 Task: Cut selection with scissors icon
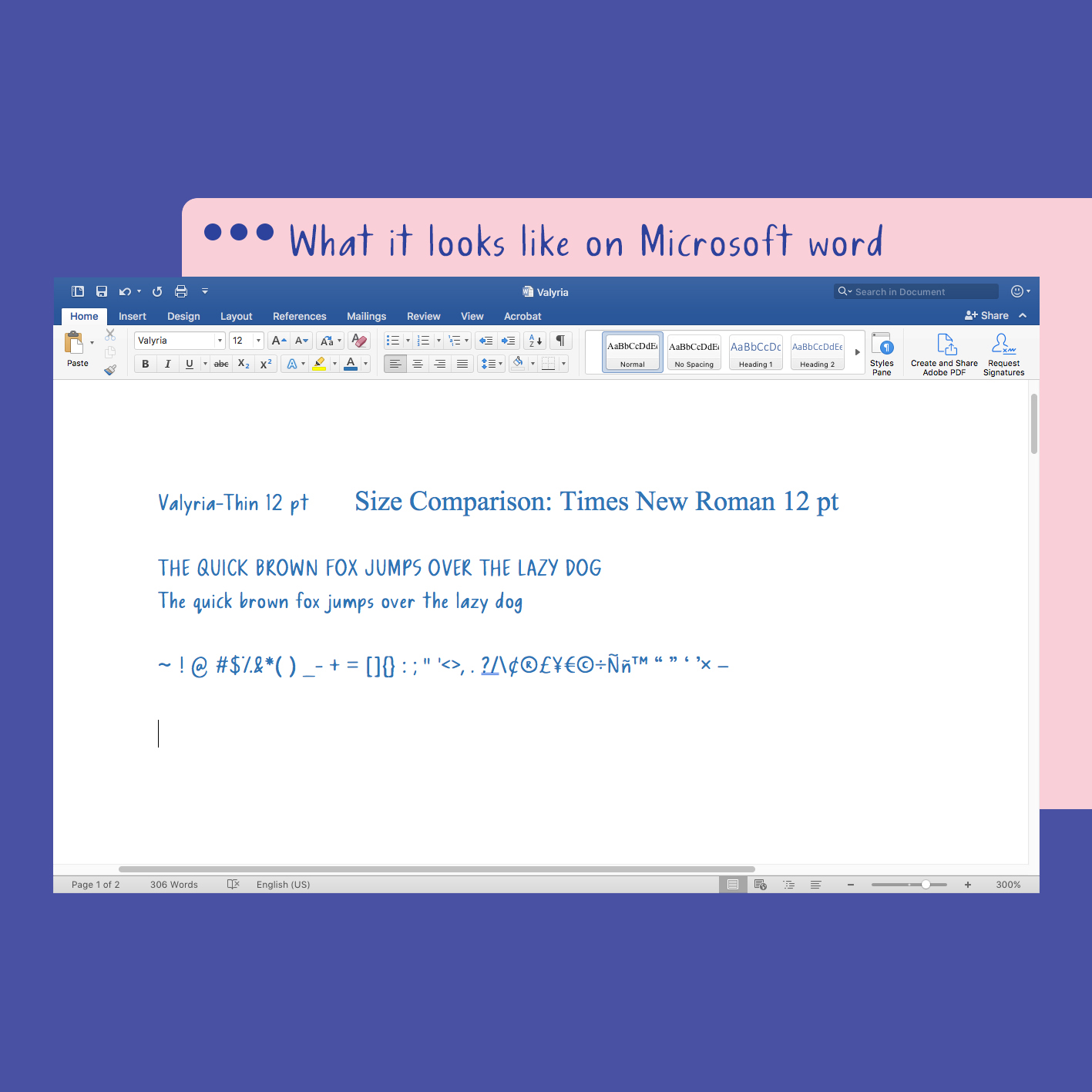[x=110, y=334]
